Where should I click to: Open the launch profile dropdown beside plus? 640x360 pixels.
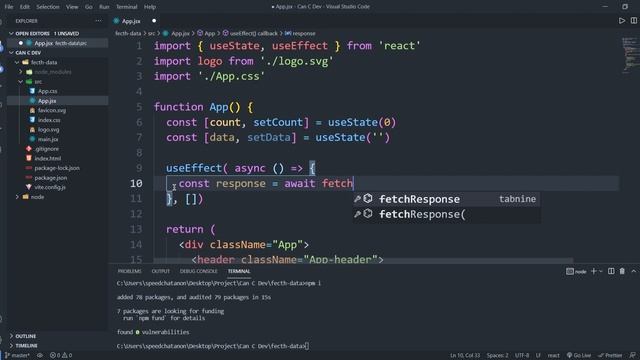[601, 271]
